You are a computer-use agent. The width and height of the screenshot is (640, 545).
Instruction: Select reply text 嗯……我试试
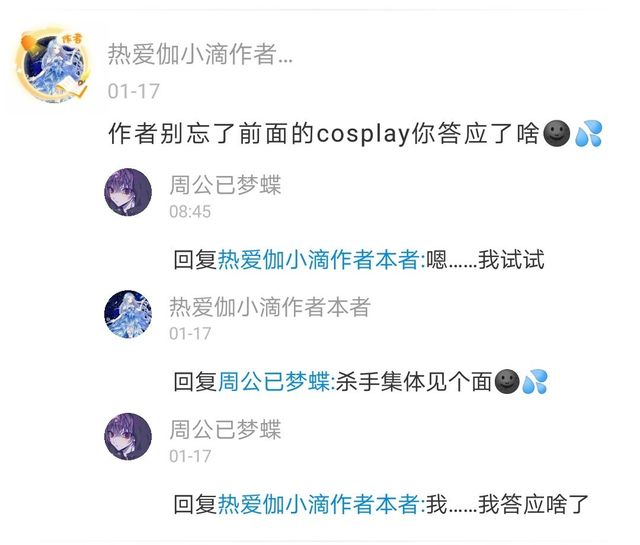[x=485, y=260]
